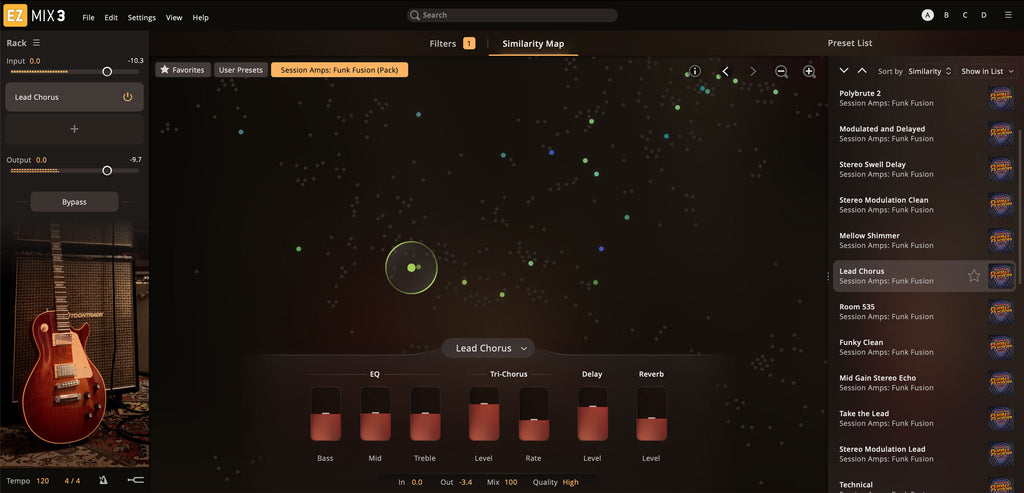1024x493 pixels.
Task: Toggle the User Presets filter
Action: (240, 70)
